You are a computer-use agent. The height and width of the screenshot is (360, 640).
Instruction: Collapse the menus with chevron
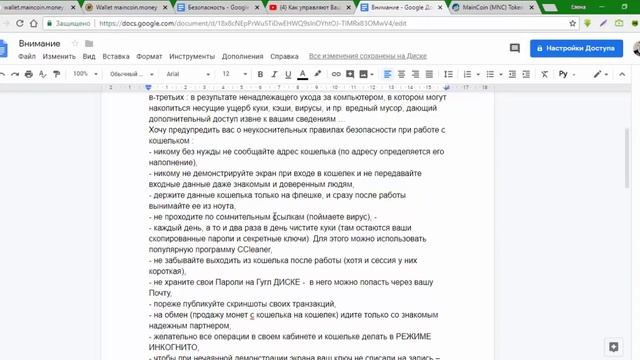tap(622, 74)
